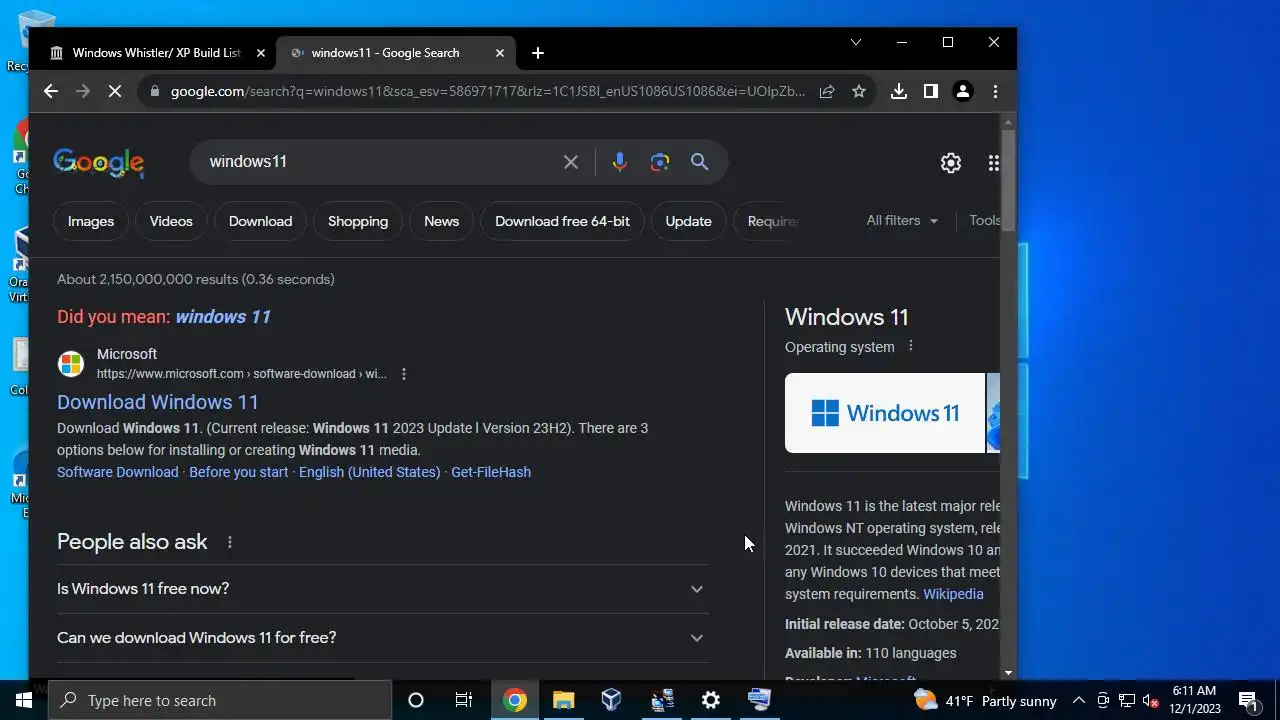
Task: Open notification center icon
Action: pos(1248,700)
